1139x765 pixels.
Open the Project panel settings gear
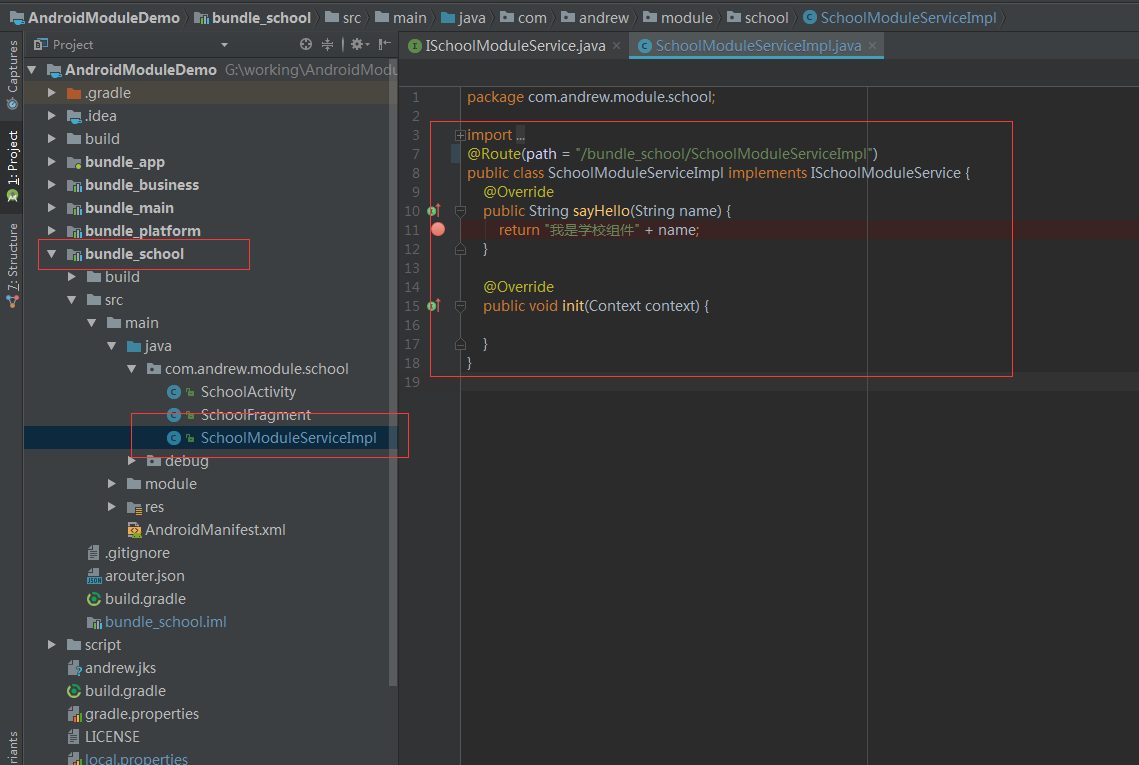tap(357, 45)
